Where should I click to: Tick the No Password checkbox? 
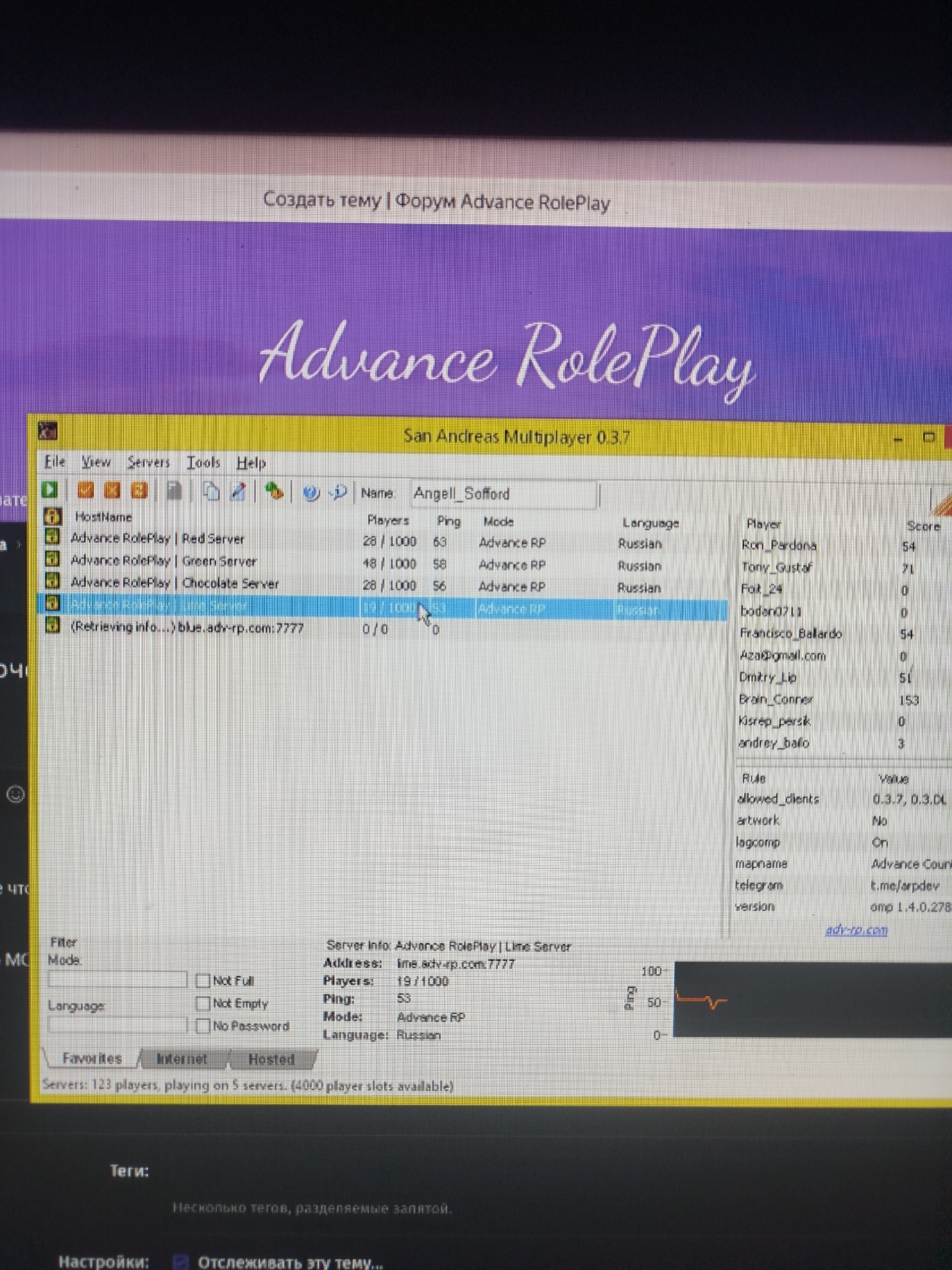pos(203,1025)
